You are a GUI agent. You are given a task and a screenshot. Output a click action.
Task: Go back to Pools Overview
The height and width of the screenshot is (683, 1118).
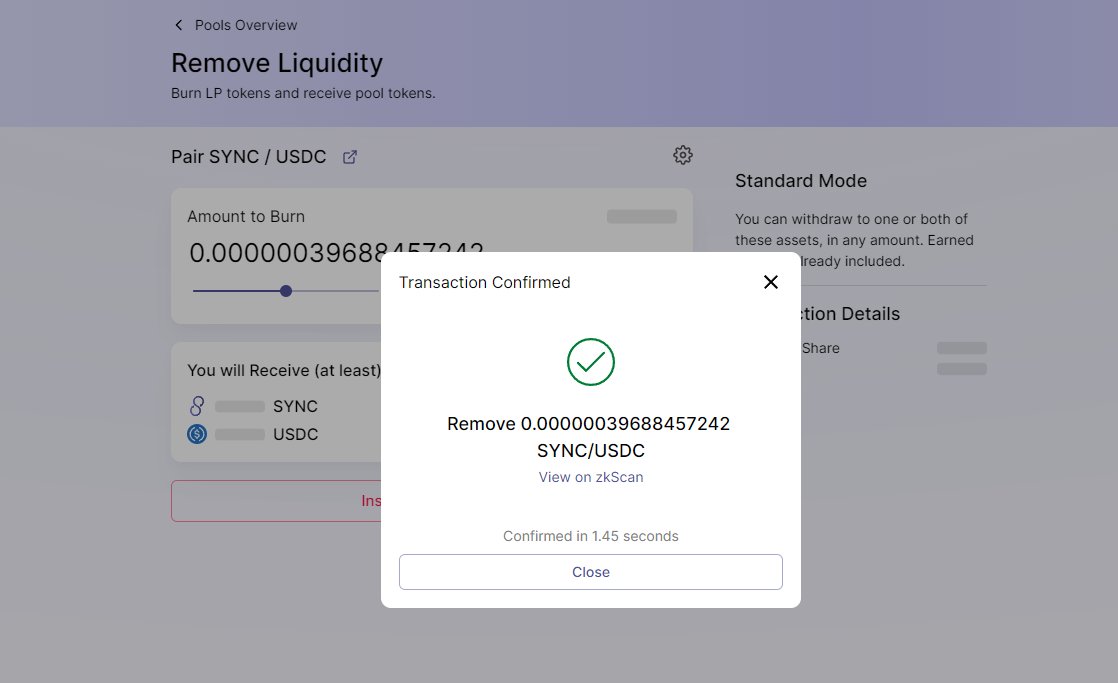point(246,25)
